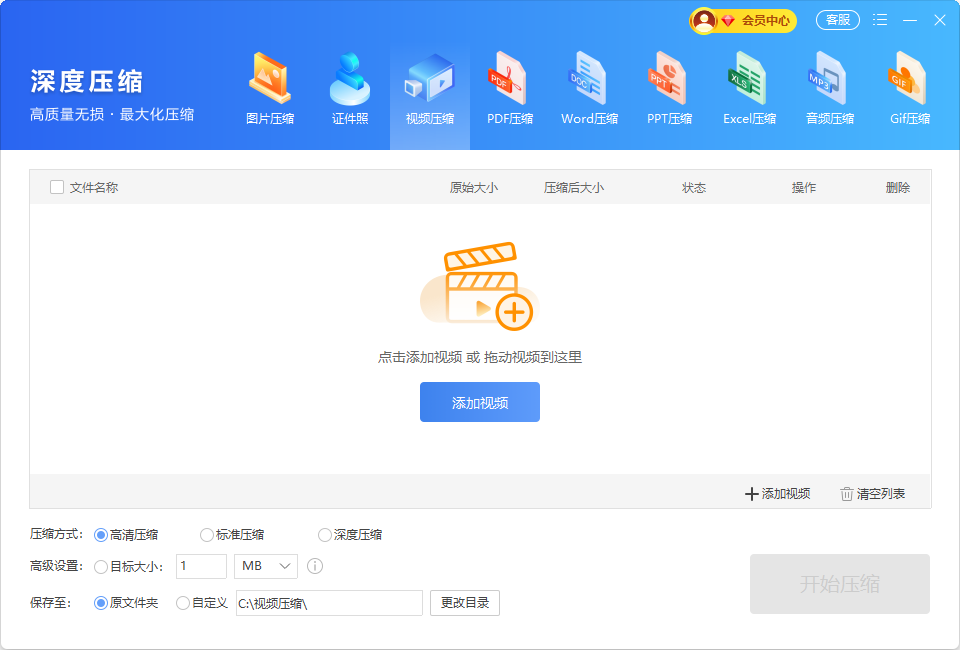Click the blue 添加视频 button
The width and height of the screenshot is (960, 650).
point(480,402)
